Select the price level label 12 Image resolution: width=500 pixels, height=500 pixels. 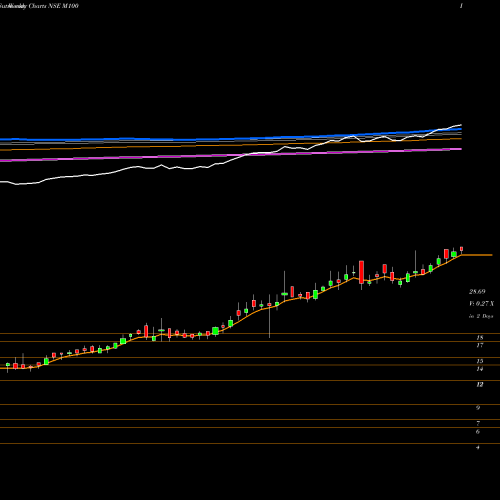(480, 385)
